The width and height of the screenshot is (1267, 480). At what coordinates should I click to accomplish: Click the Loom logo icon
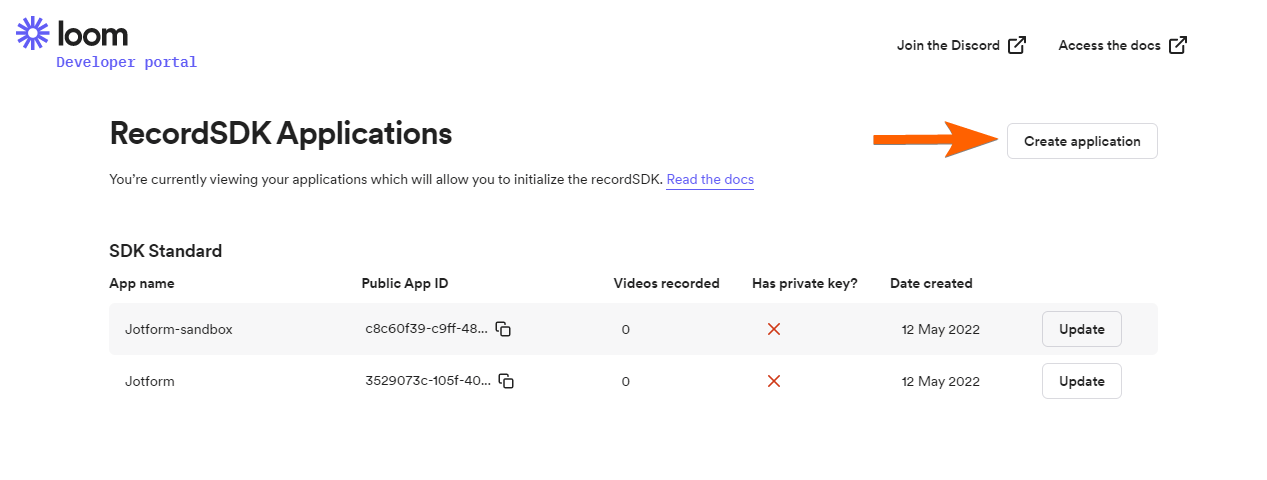click(33, 34)
